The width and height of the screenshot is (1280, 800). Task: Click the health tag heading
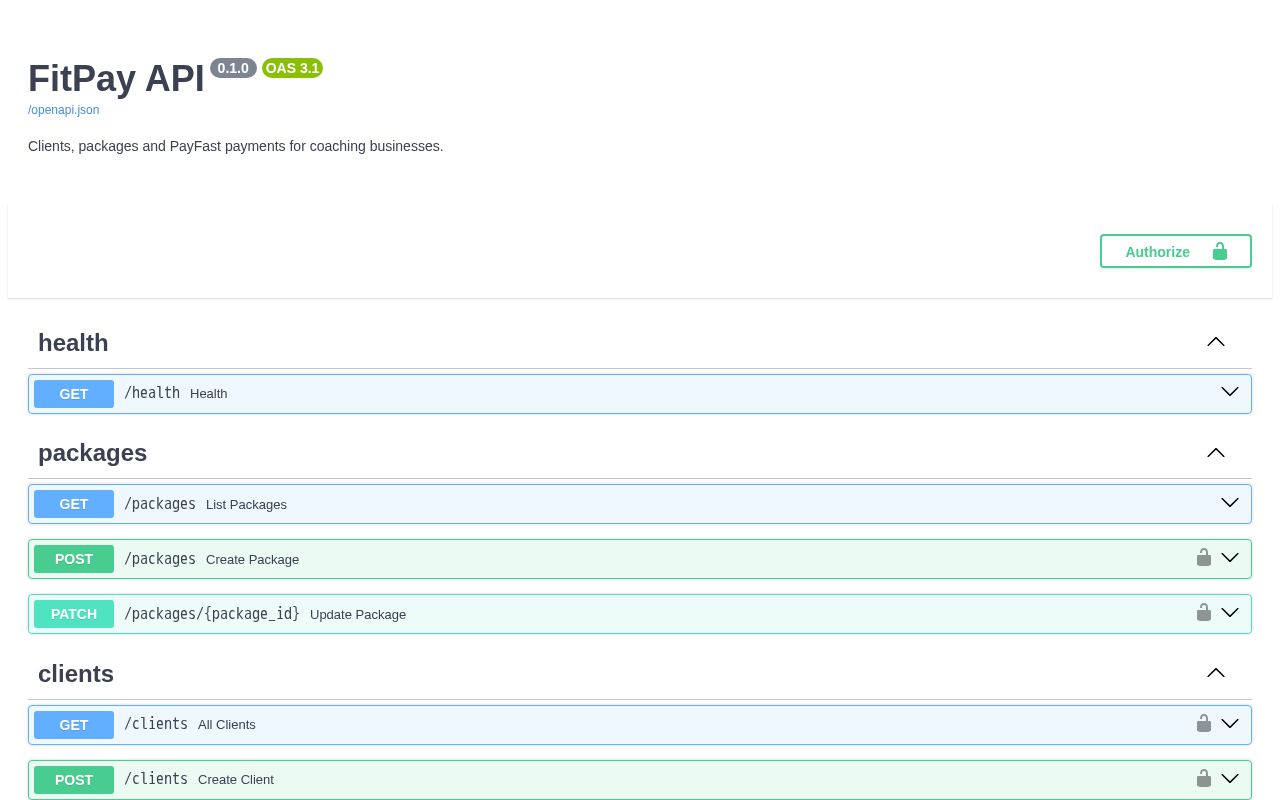tap(73, 343)
